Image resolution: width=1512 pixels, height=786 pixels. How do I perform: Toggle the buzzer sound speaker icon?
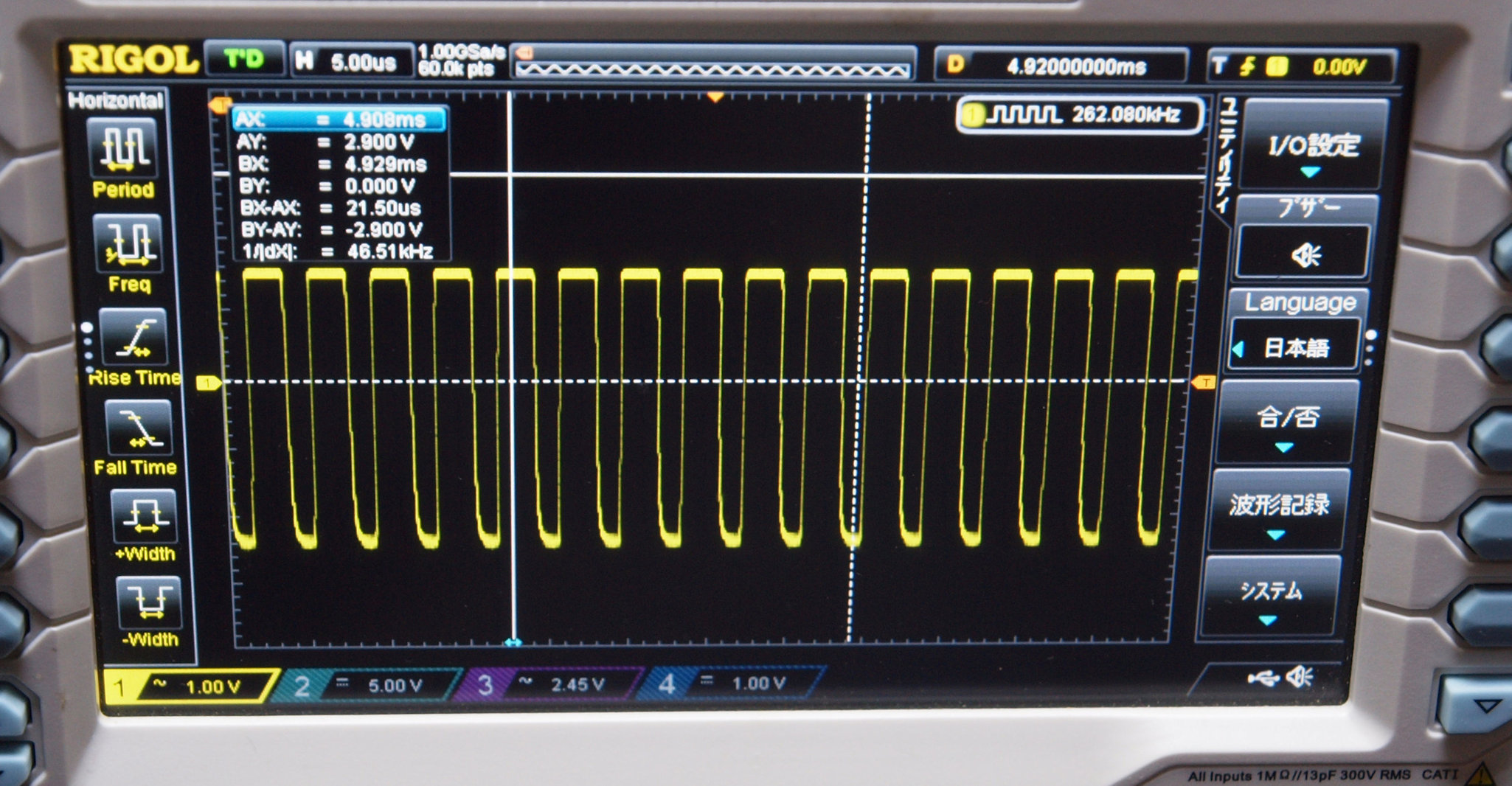click(1304, 256)
